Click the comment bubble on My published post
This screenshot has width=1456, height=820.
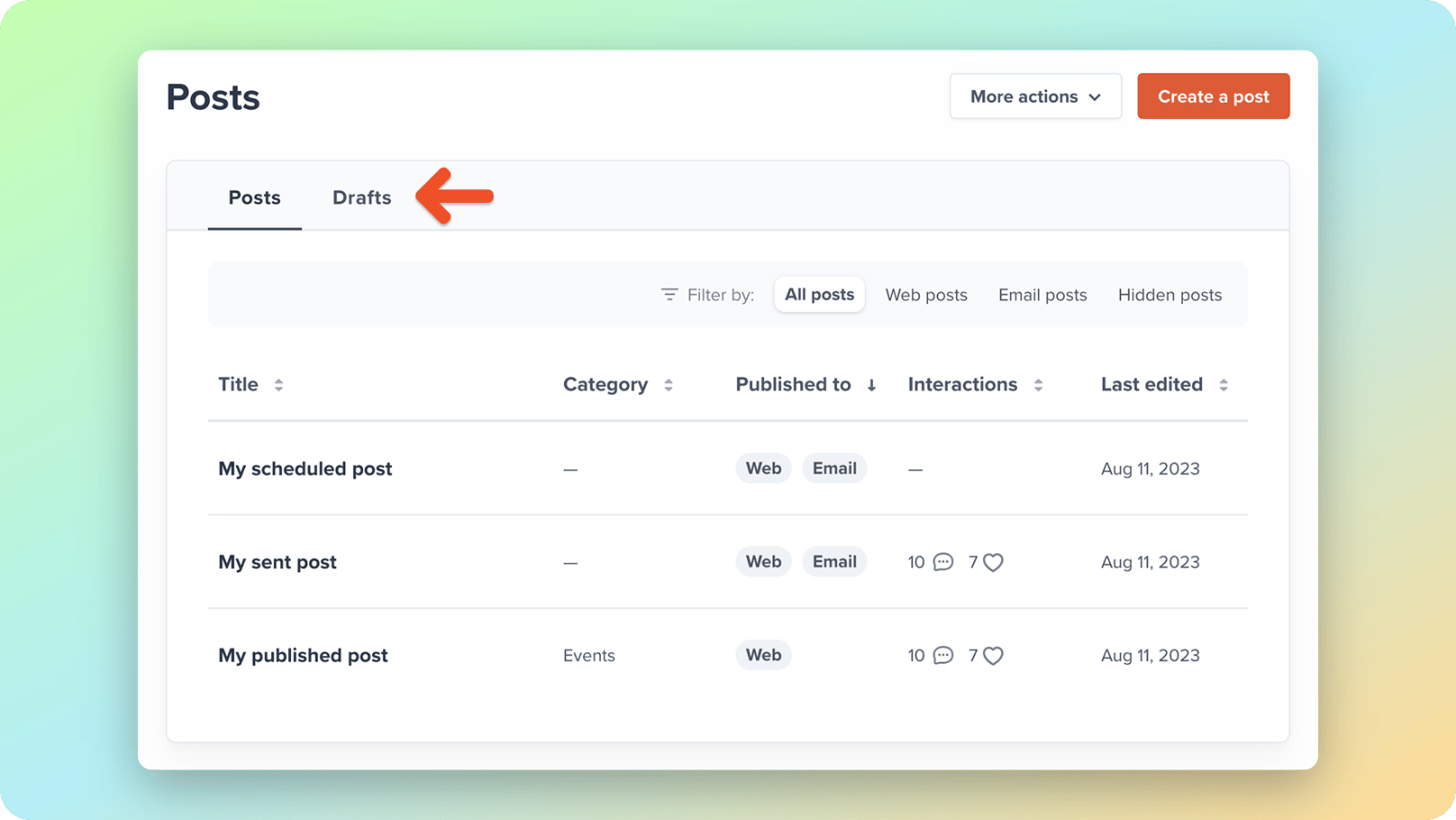[x=942, y=655]
